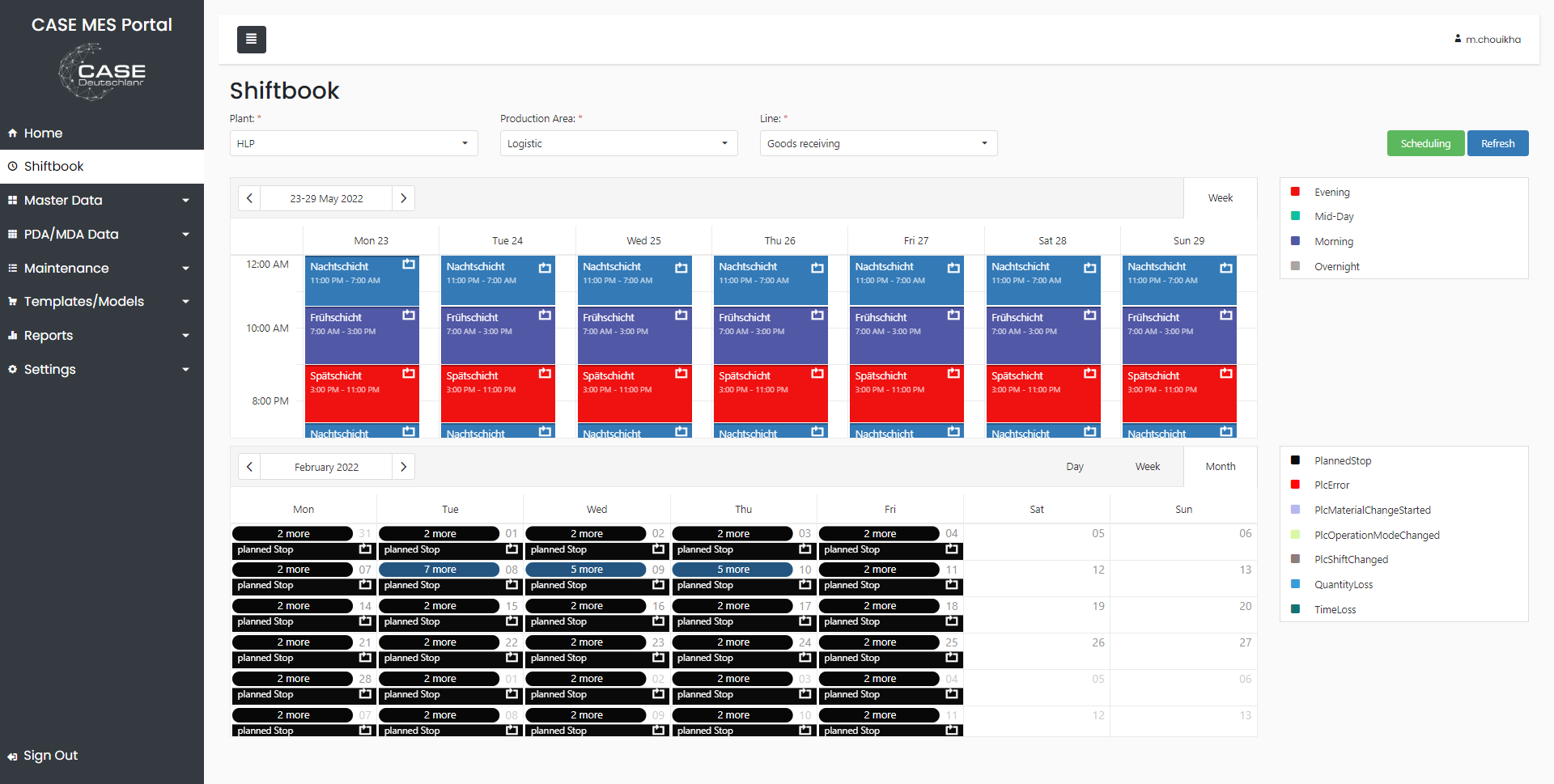
Task: Toggle the hamburger sidebar menu button
Action: (x=251, y=39)
